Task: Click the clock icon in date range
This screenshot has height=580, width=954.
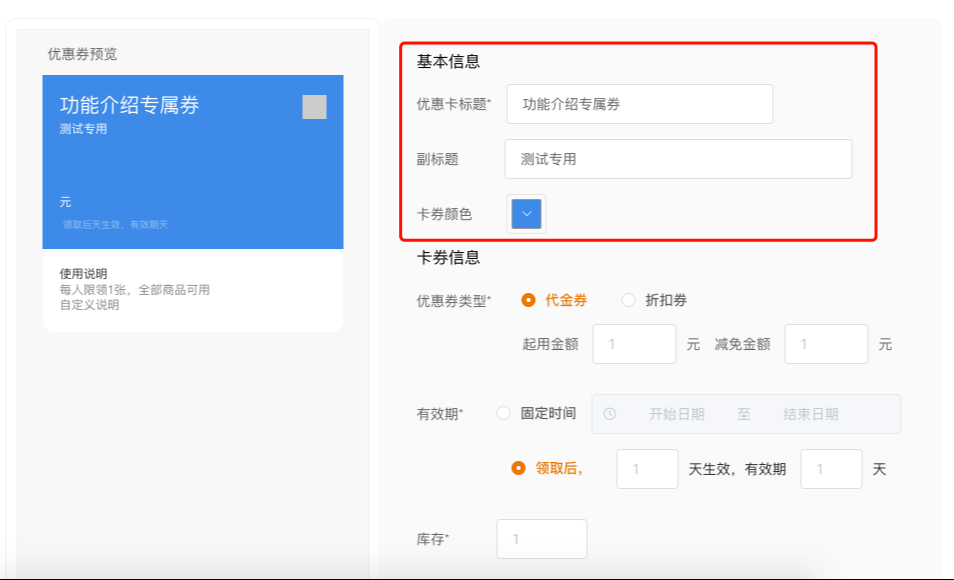Action: 609,414
